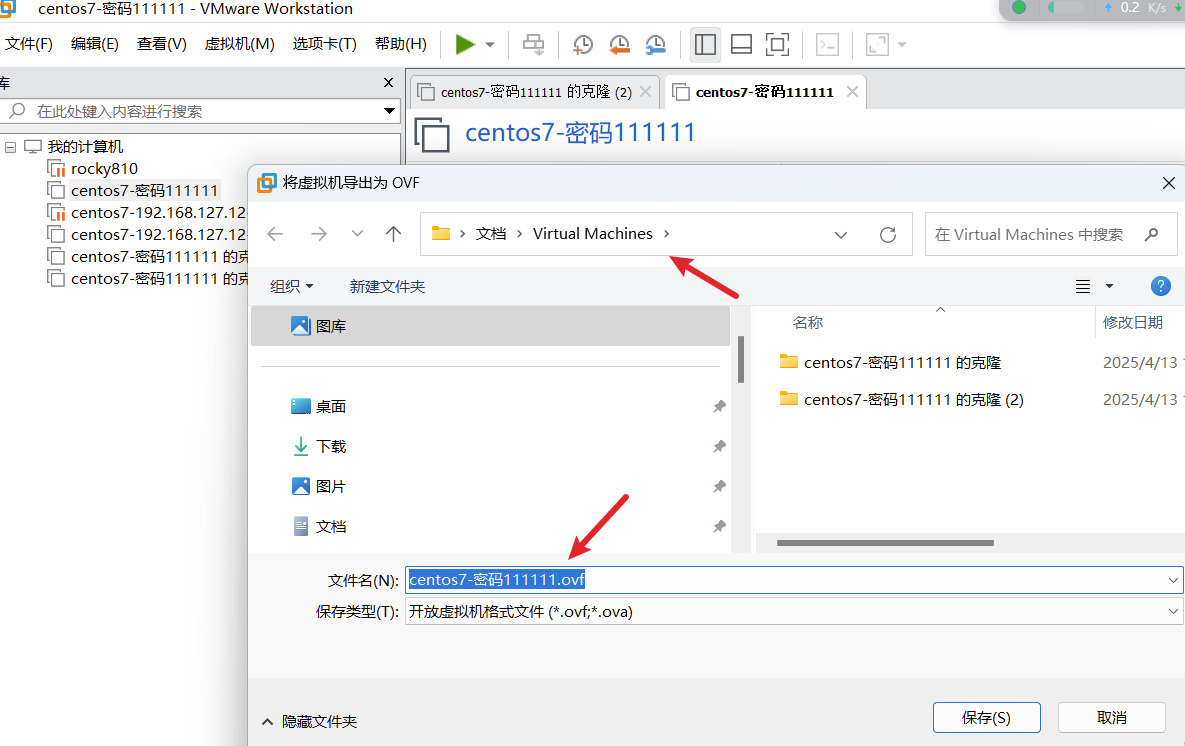Click the dialog forward navigation arrow
The height and width of the screenshot is (746, 1185).
(319, 234)
